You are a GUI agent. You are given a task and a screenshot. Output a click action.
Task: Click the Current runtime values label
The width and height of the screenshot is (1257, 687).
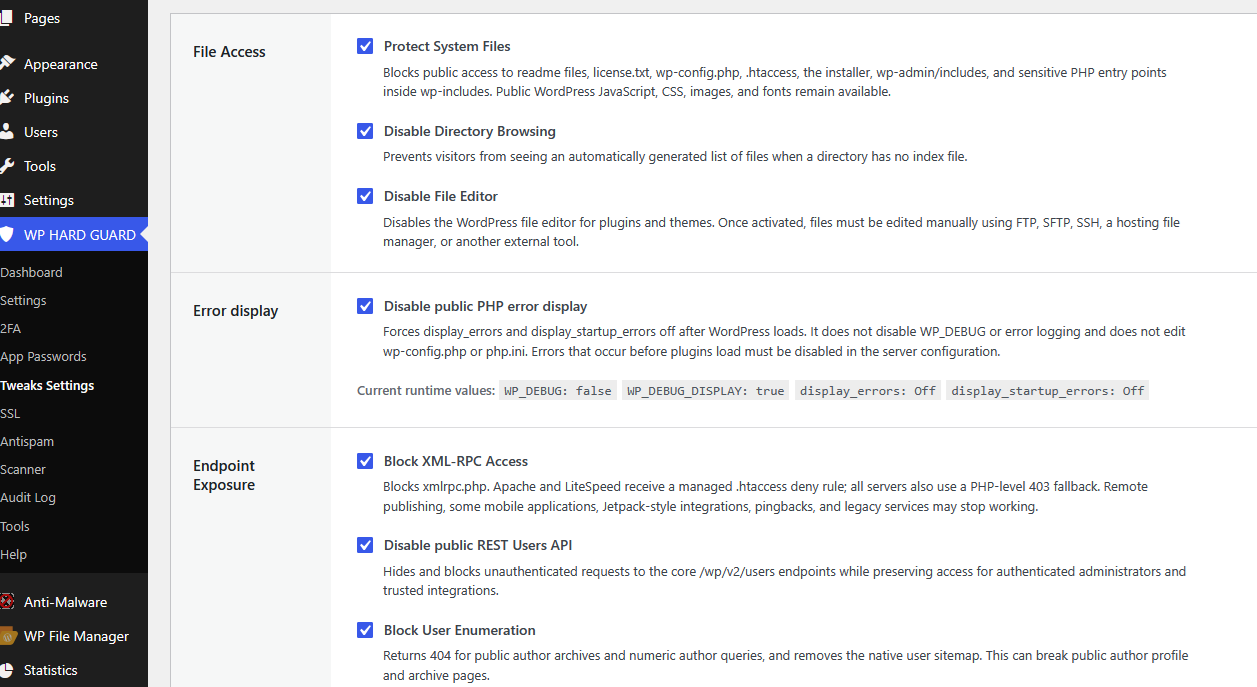(426, 390)
